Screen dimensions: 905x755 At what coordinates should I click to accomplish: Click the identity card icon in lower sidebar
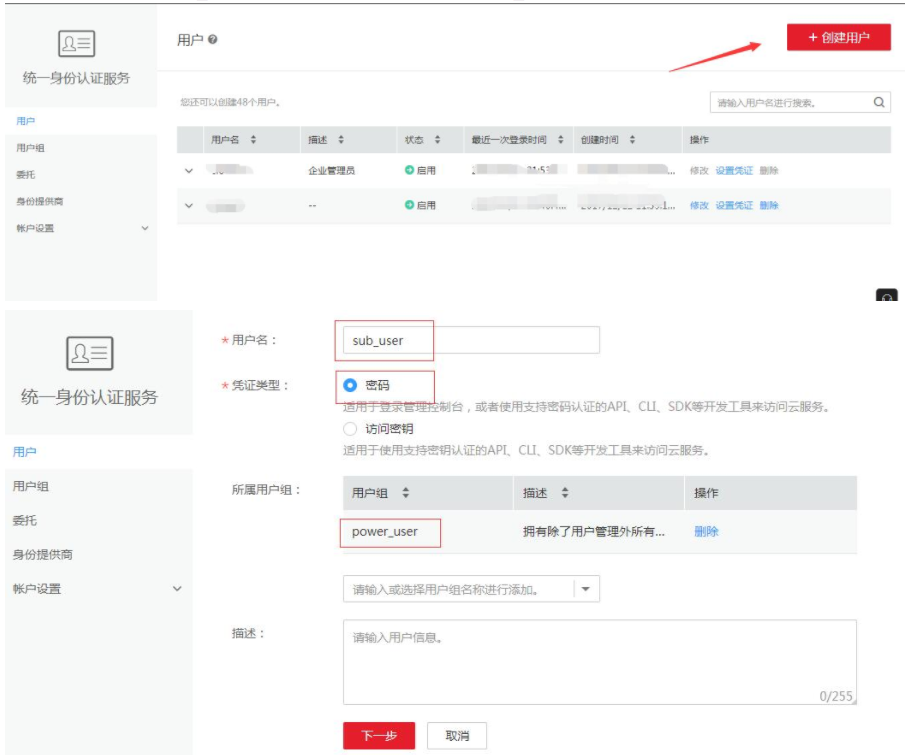pos(89,353)
